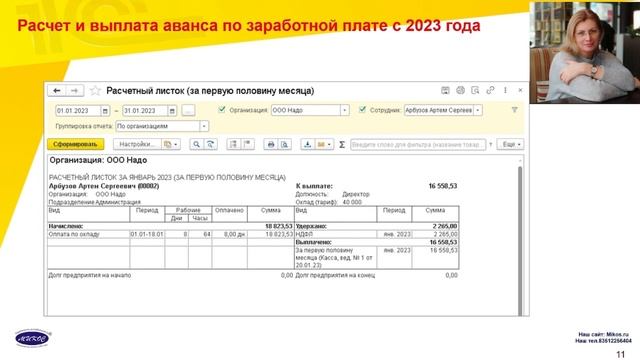This screenshot has width=640, height=360.
Task: Click the report variants icon next to Настройки
Action: tap(167, 144)
